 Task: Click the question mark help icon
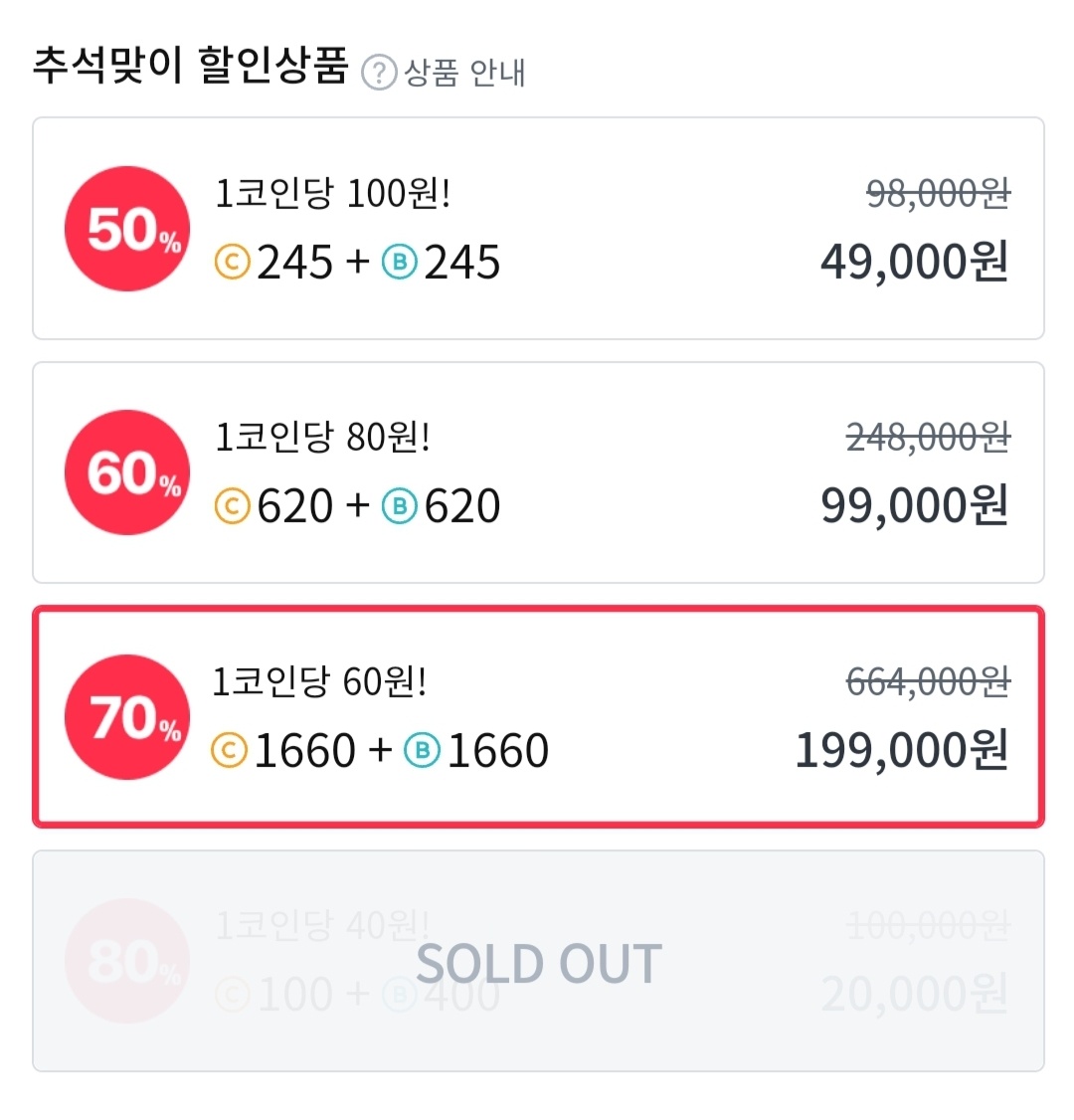[379, 73]
